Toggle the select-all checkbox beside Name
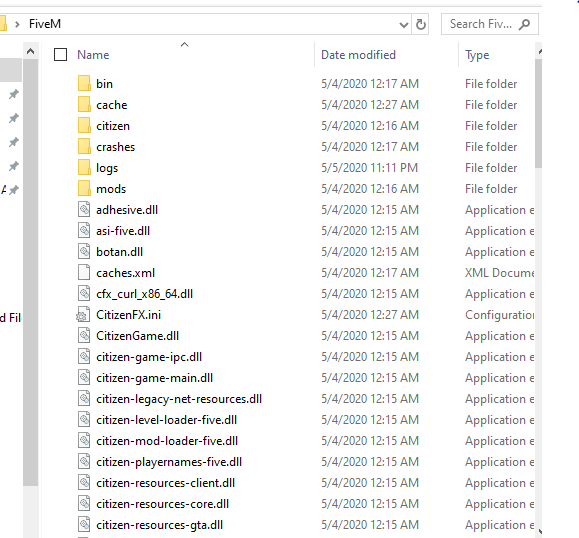 tap(61, 55)
